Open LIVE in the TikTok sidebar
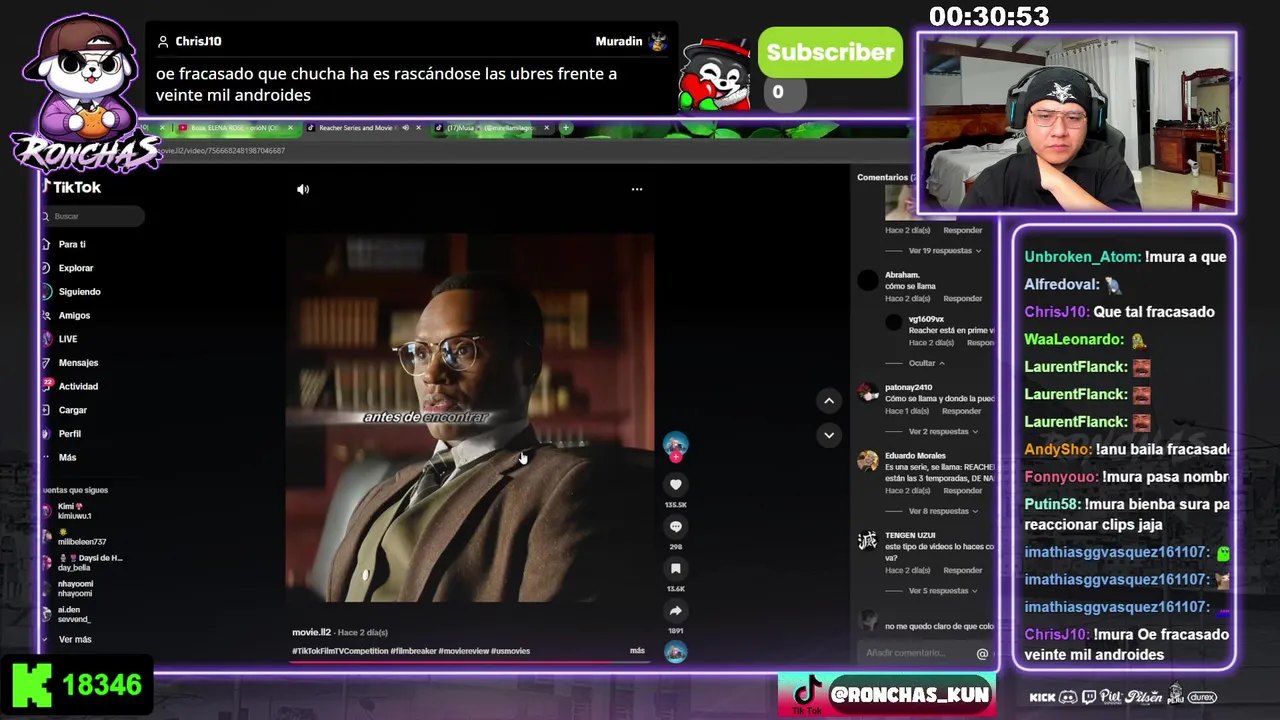 point(67,339)
